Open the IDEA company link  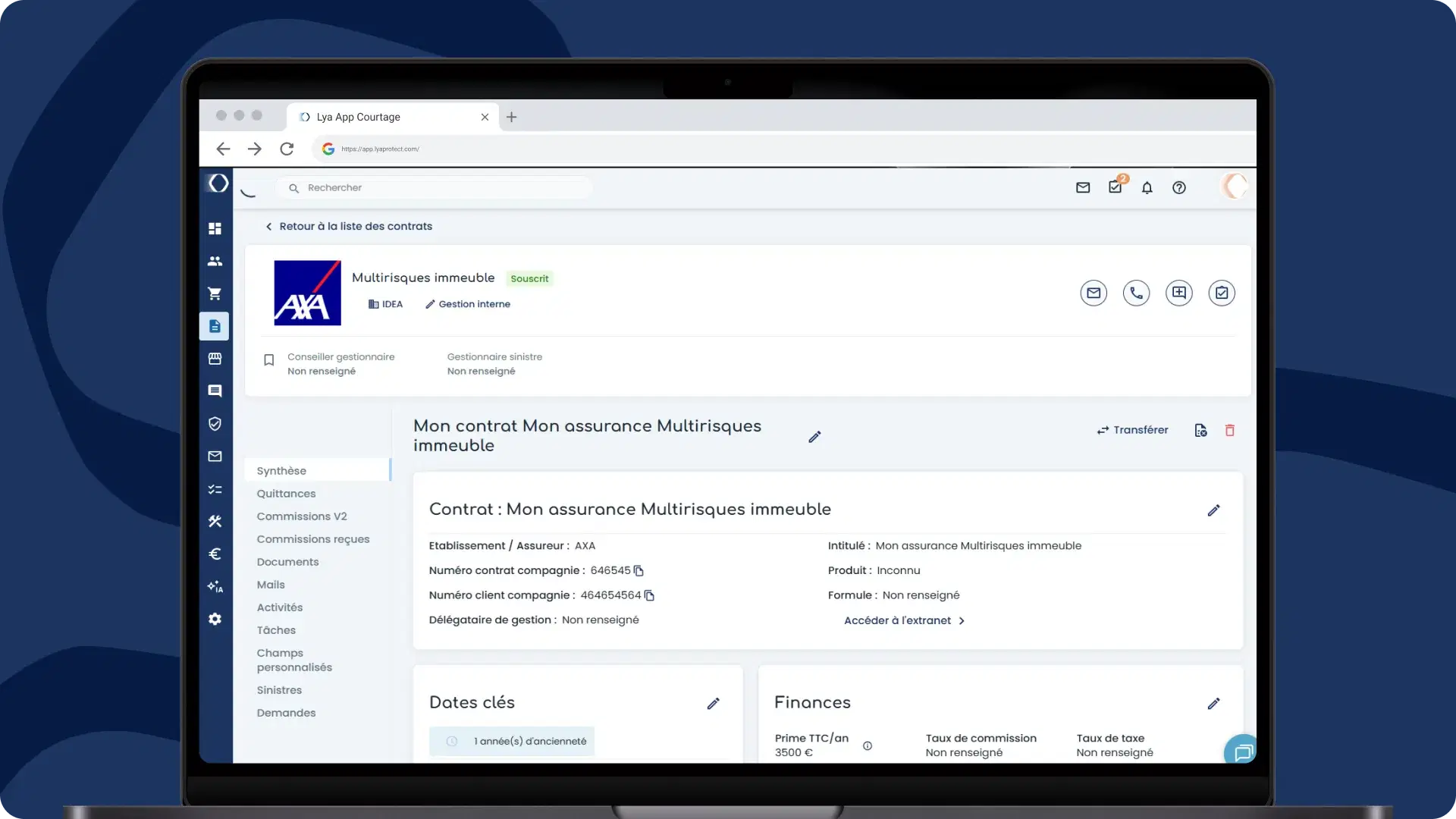385,304
